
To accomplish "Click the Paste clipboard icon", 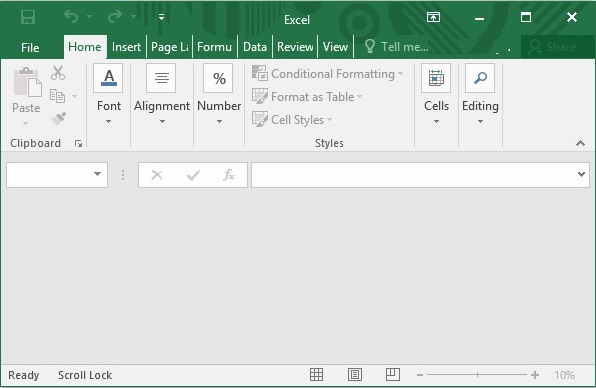I will (x=27, y=82).
